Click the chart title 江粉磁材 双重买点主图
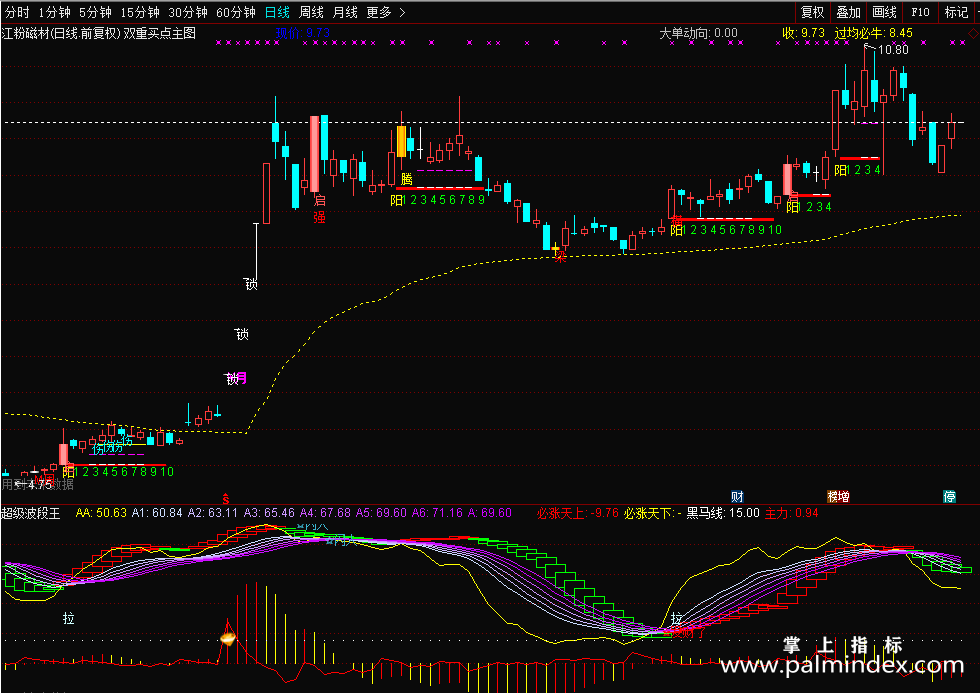This screenshot has width=980, height=693. (x=99, y=33)
